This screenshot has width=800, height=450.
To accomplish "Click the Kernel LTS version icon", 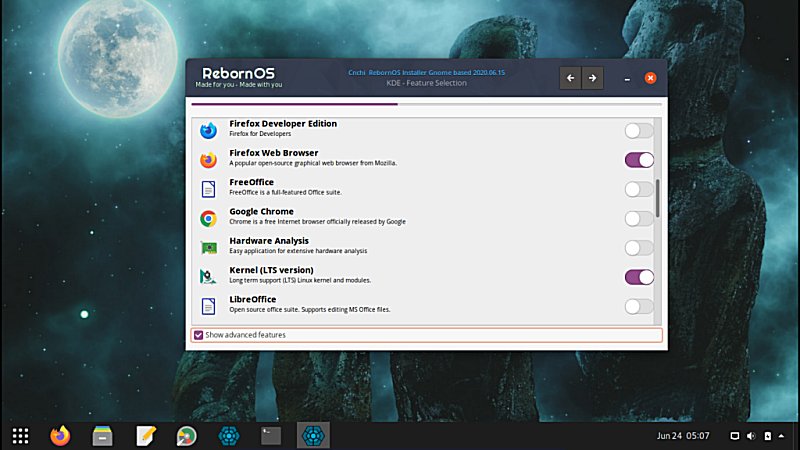I will click(208, 277).
